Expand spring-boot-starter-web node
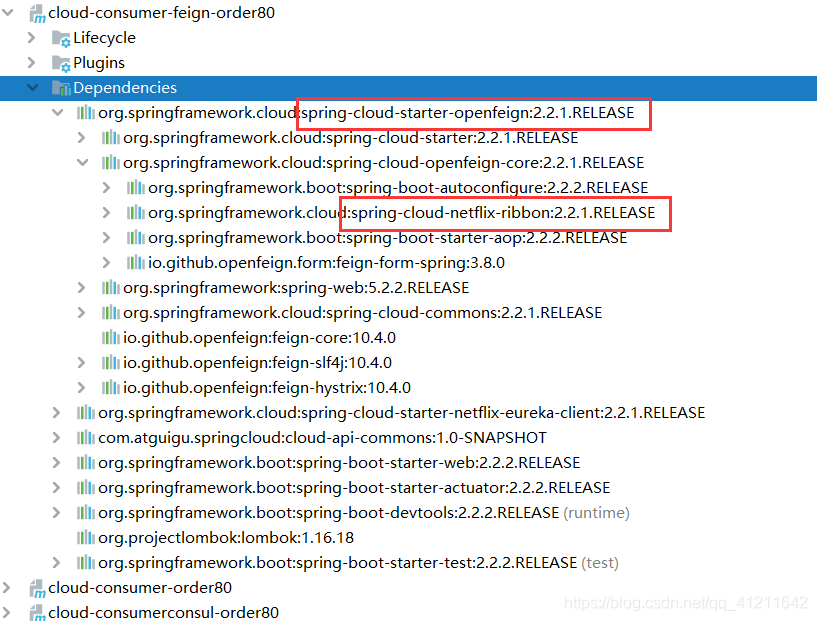 [x=56, y=463]
